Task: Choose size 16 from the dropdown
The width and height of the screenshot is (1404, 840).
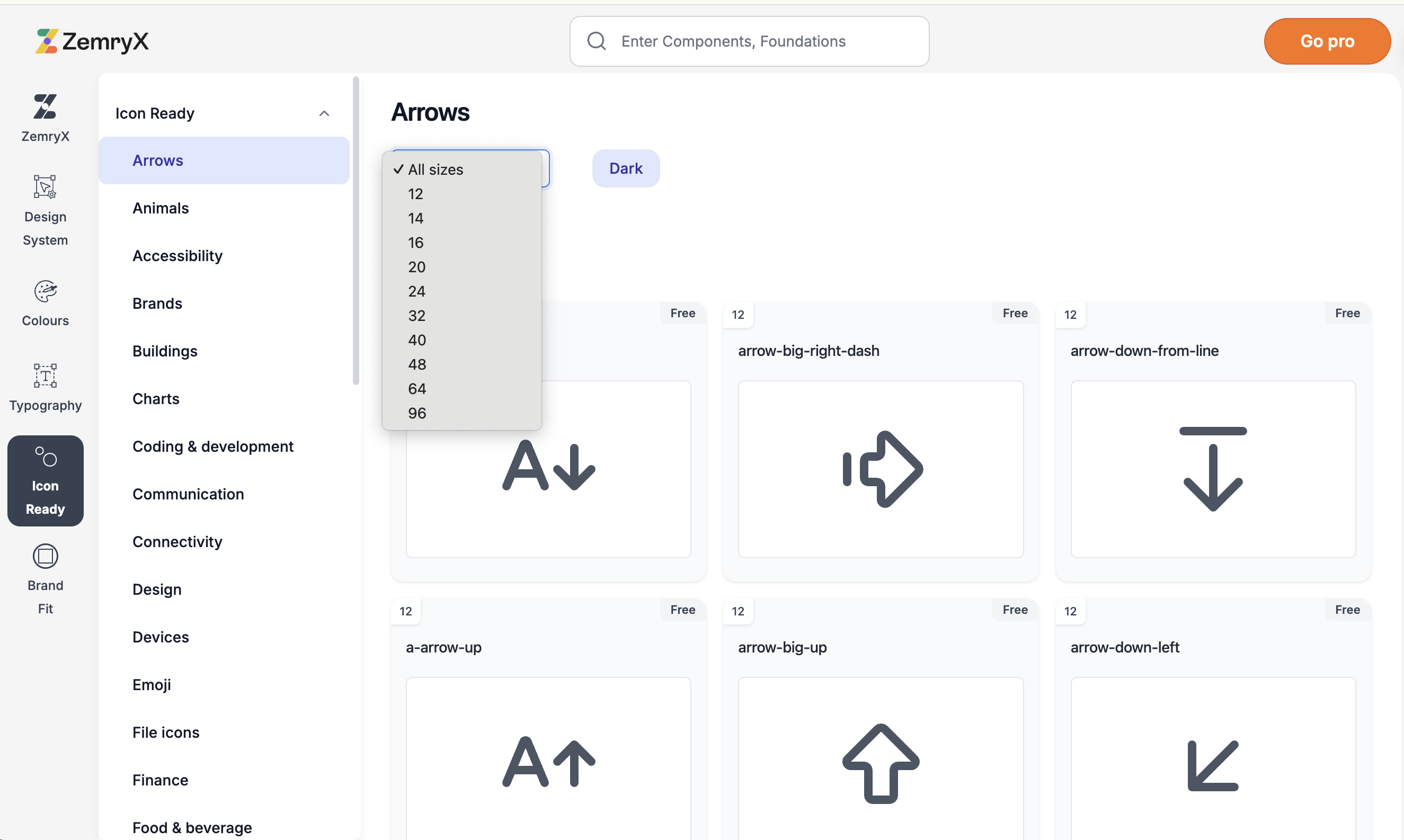Action: click(x=461, y=242)
